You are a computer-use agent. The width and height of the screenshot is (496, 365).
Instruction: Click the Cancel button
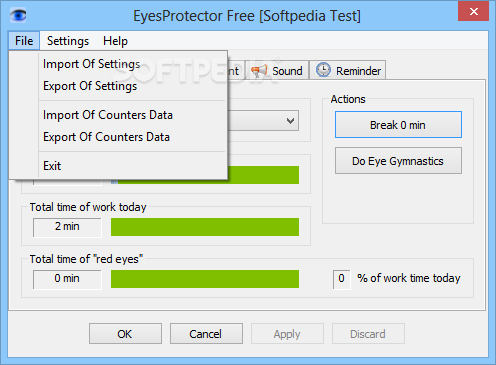(206, 333)
